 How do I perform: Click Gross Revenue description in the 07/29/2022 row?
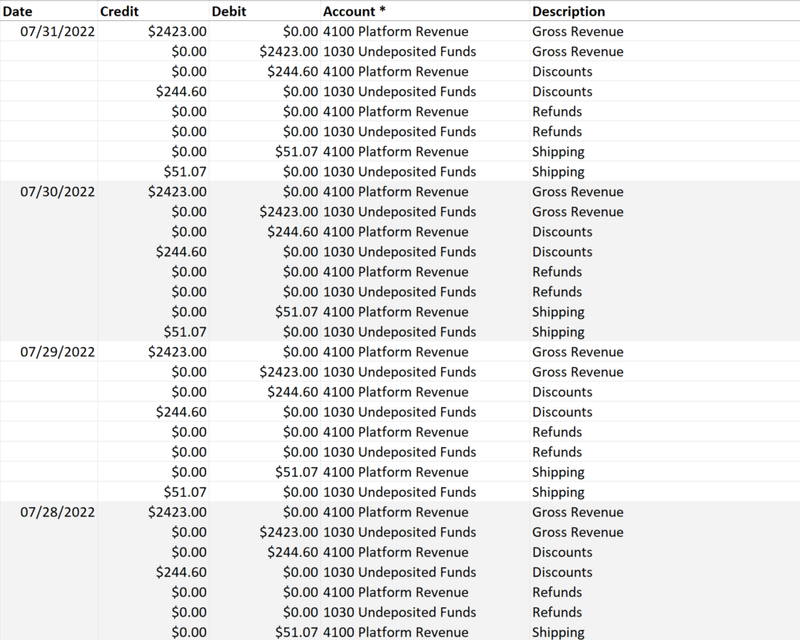578,352
